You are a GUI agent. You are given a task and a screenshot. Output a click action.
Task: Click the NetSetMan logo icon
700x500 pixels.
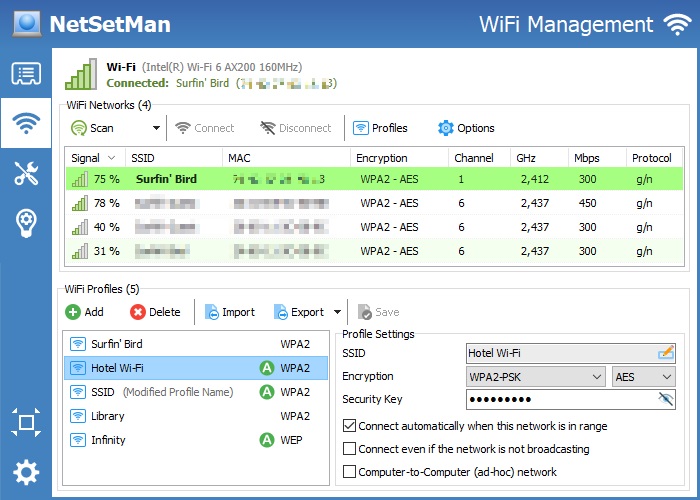(27, 24)
